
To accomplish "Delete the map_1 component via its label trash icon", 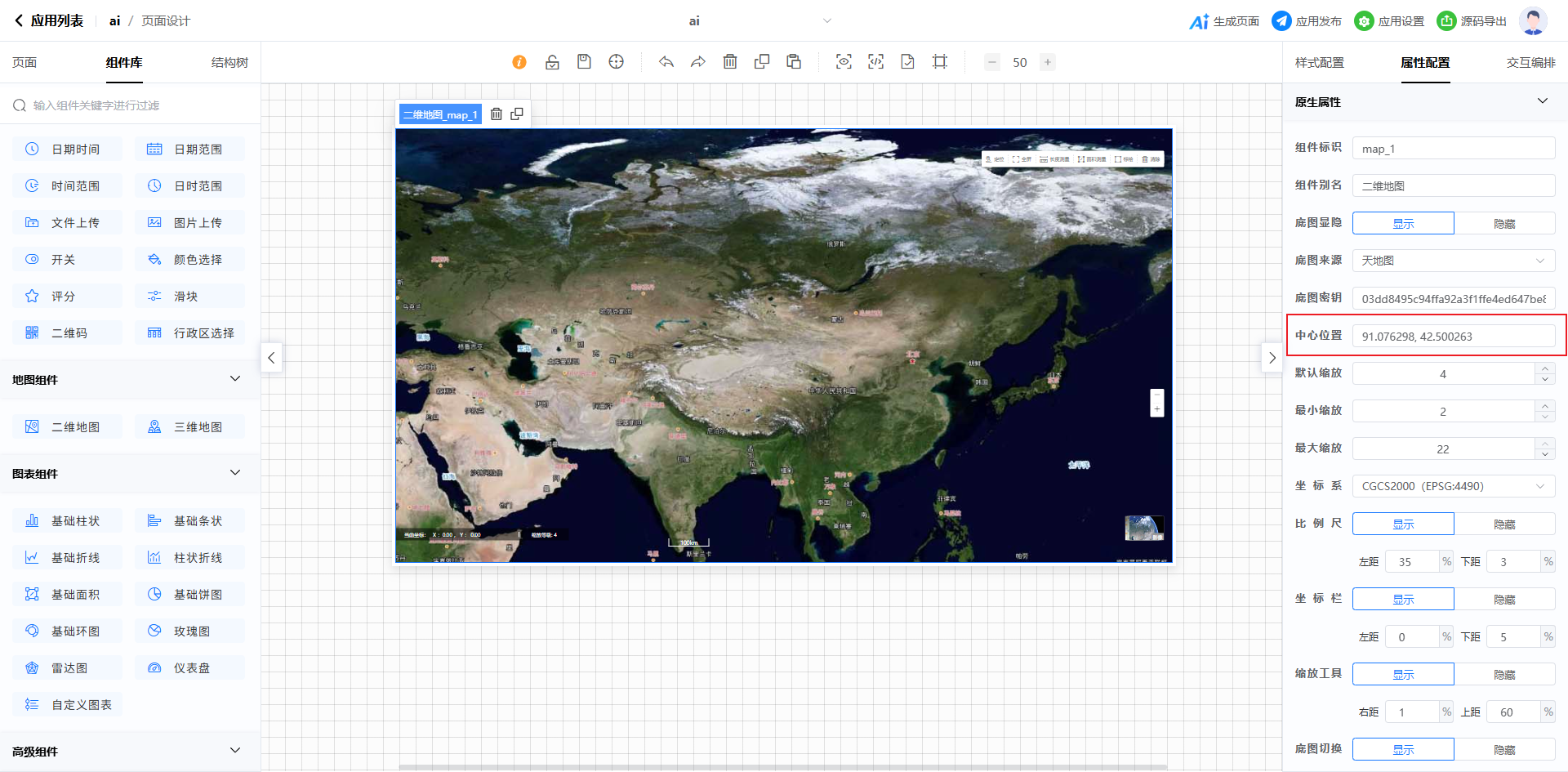I will pos(497,114).
